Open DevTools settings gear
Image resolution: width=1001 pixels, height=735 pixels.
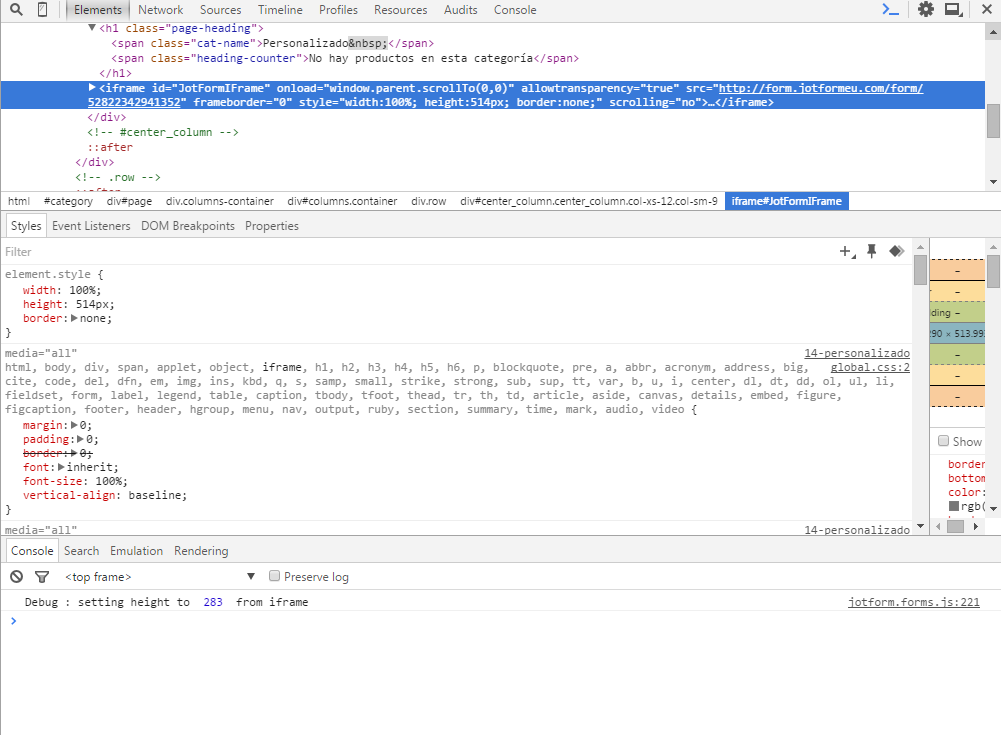pyautogui.click(x=926, y=10)
